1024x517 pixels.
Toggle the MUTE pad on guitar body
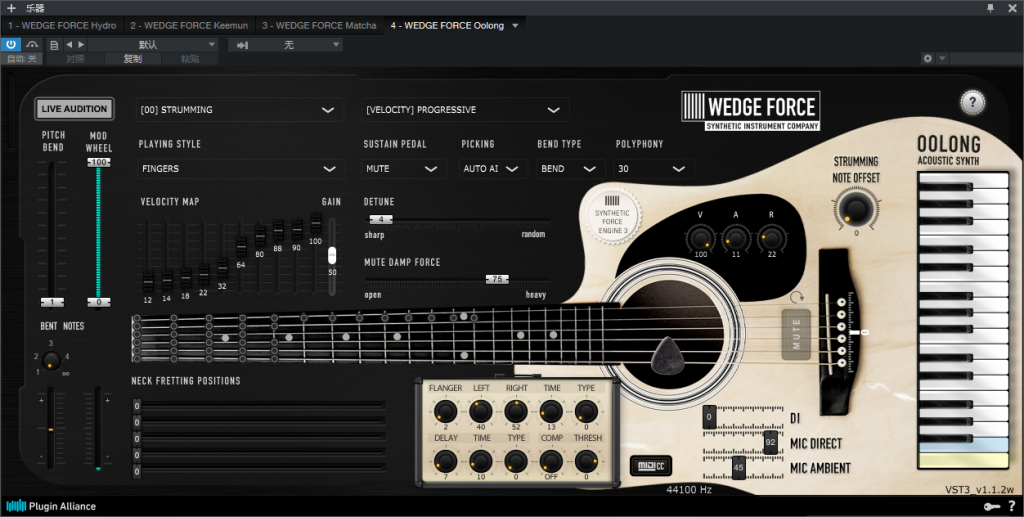[x=796, y=334]
